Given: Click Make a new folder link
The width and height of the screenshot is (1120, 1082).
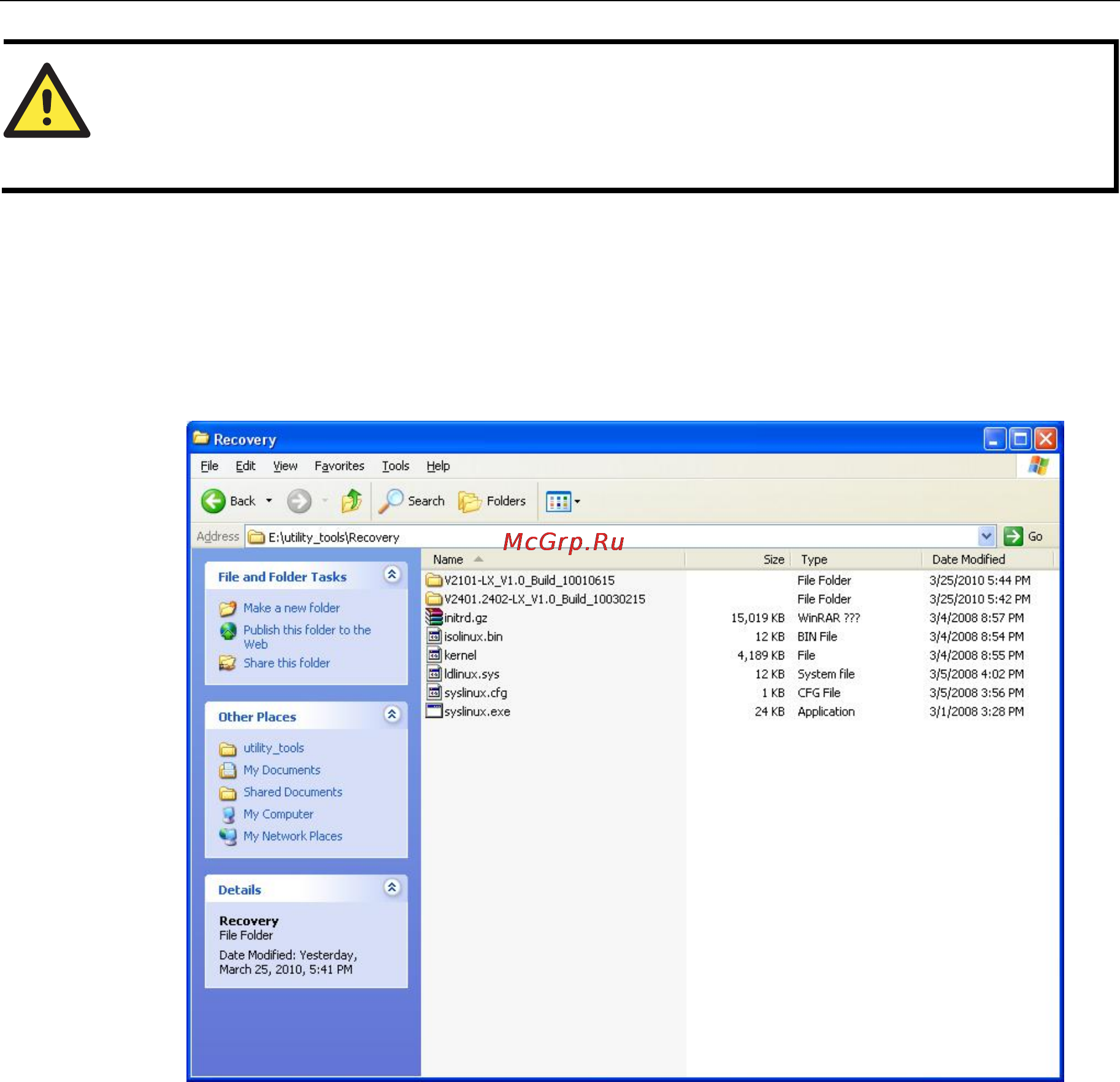Looking at the screenshot, I should [291, 608].
